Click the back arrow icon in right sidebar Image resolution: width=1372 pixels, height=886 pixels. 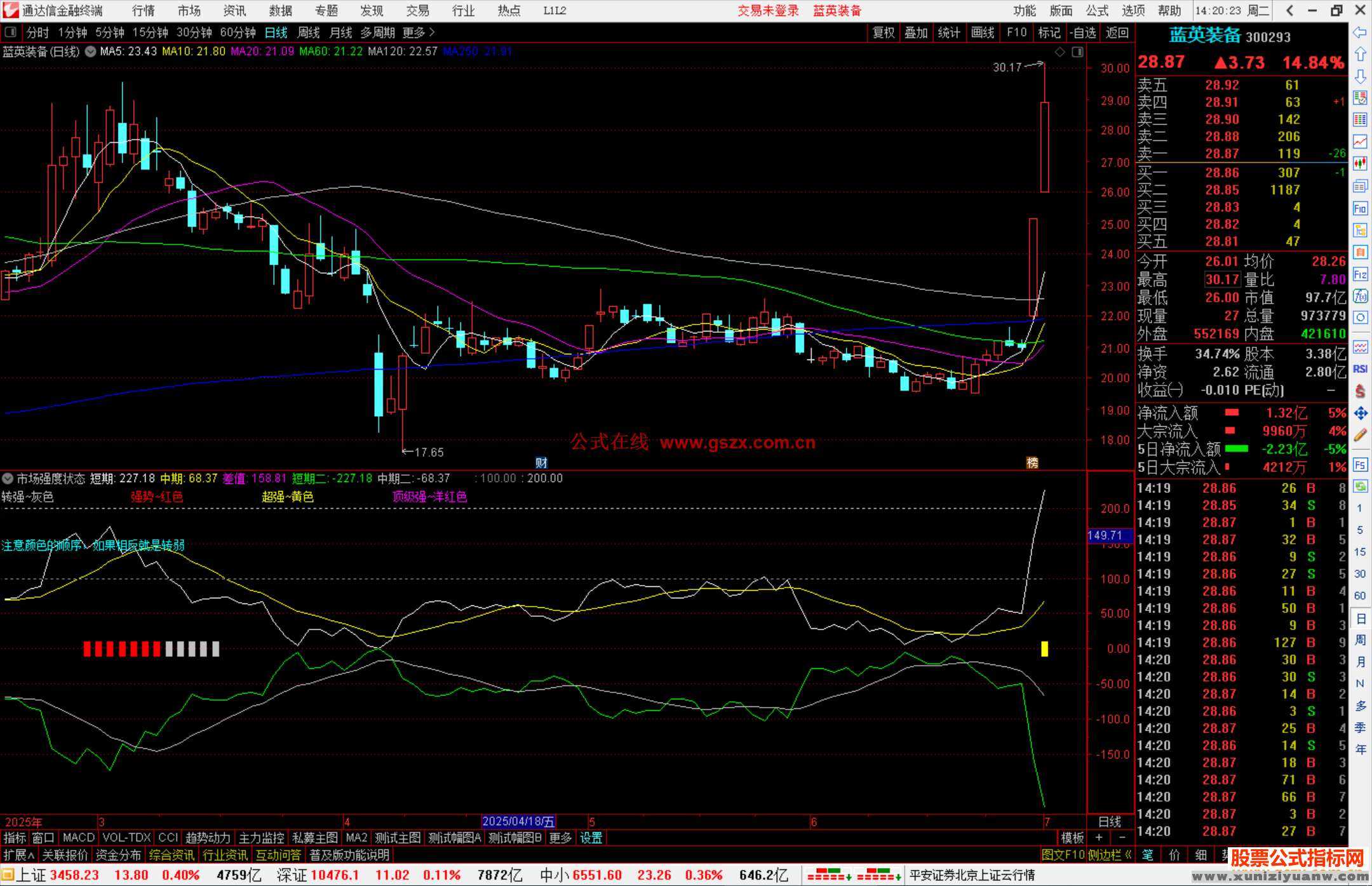[1360, 32]
